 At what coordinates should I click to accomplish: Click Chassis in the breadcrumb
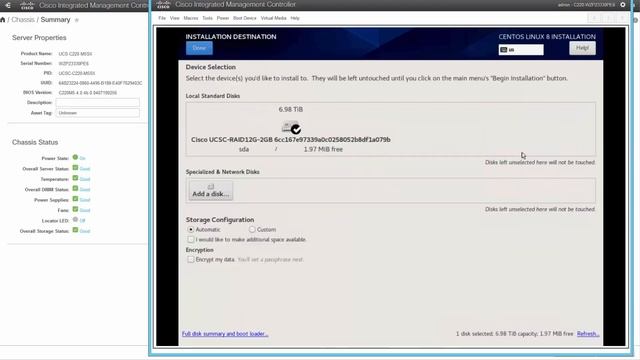[23, 20]
